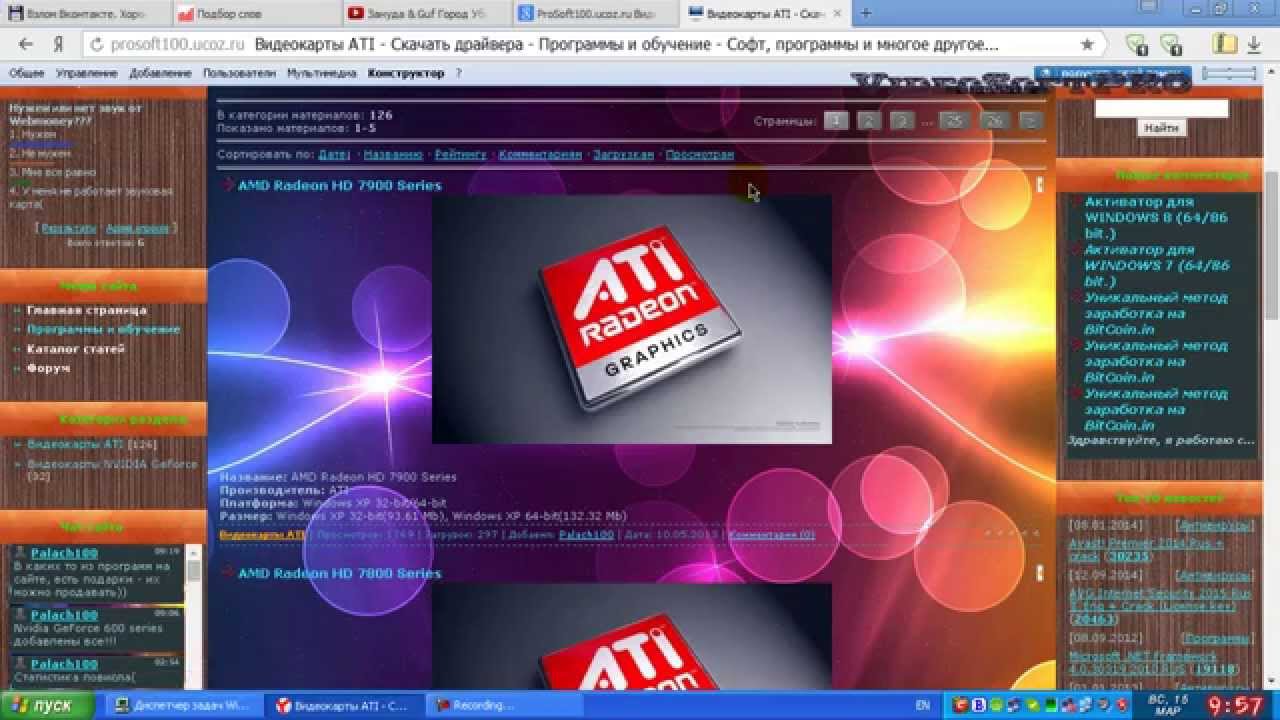The height and width of the screenshot is (720, 1280).
Task: Sort materials by 'Рейтингу'
Action: coord(461,155)
